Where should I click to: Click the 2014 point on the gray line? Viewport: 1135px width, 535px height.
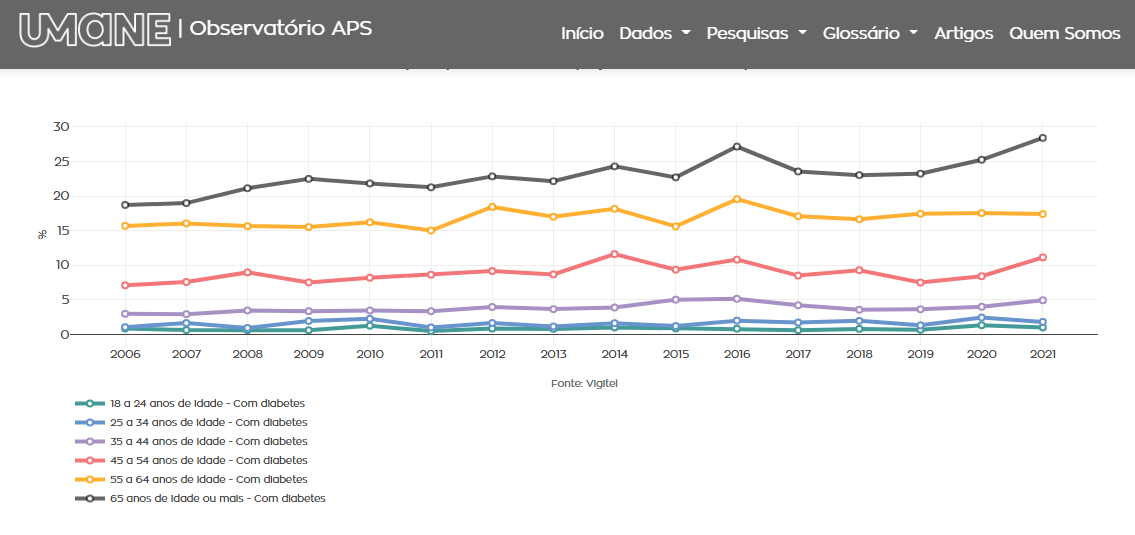click(614, 166)
